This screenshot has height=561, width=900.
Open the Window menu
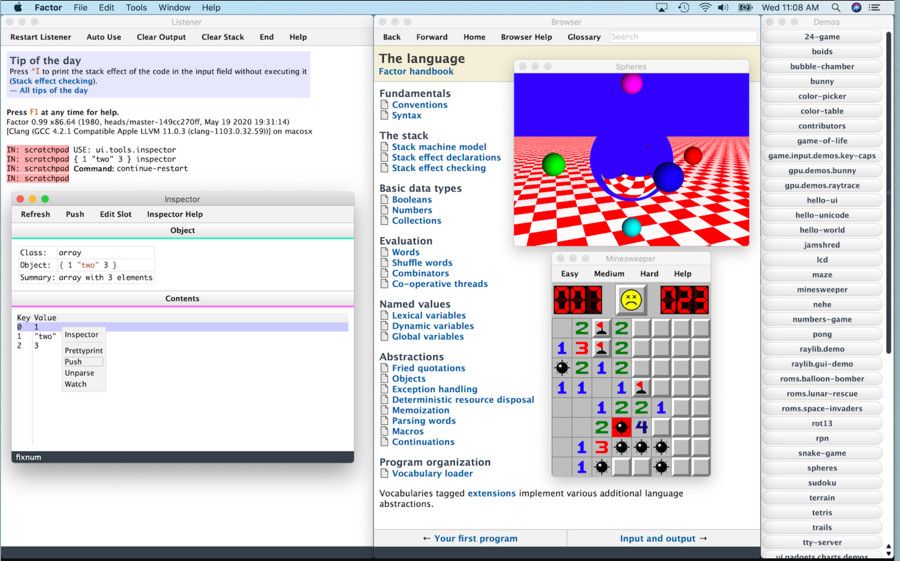click(x=174, y=7)
